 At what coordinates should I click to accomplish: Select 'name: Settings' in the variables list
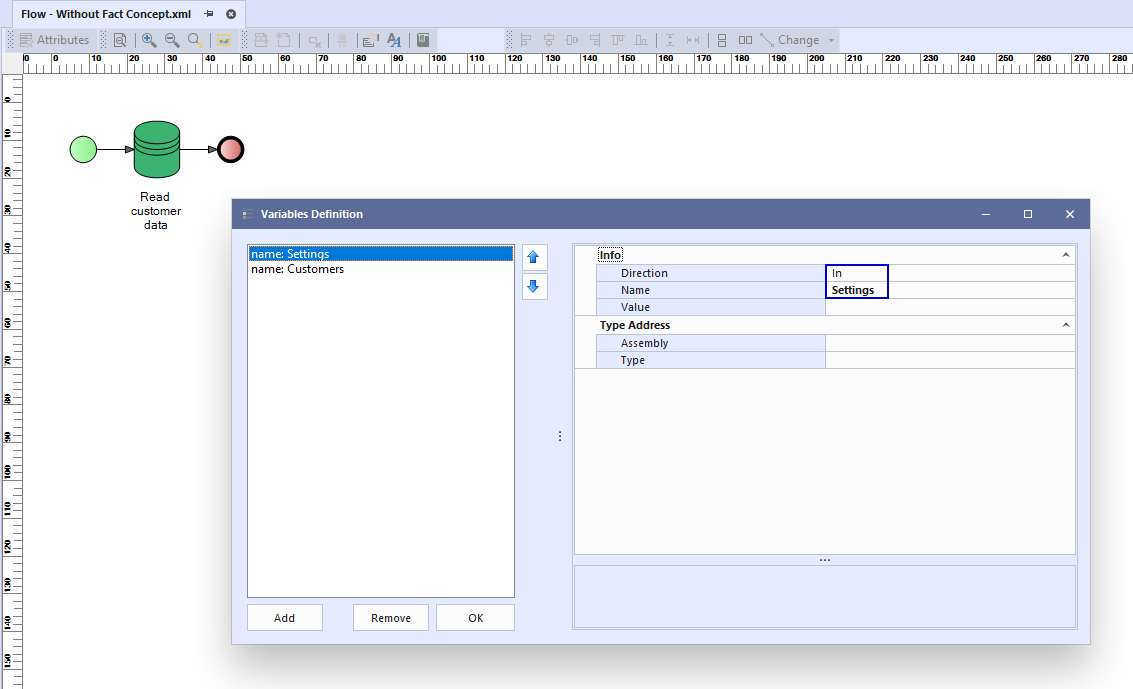click(381, 254)
